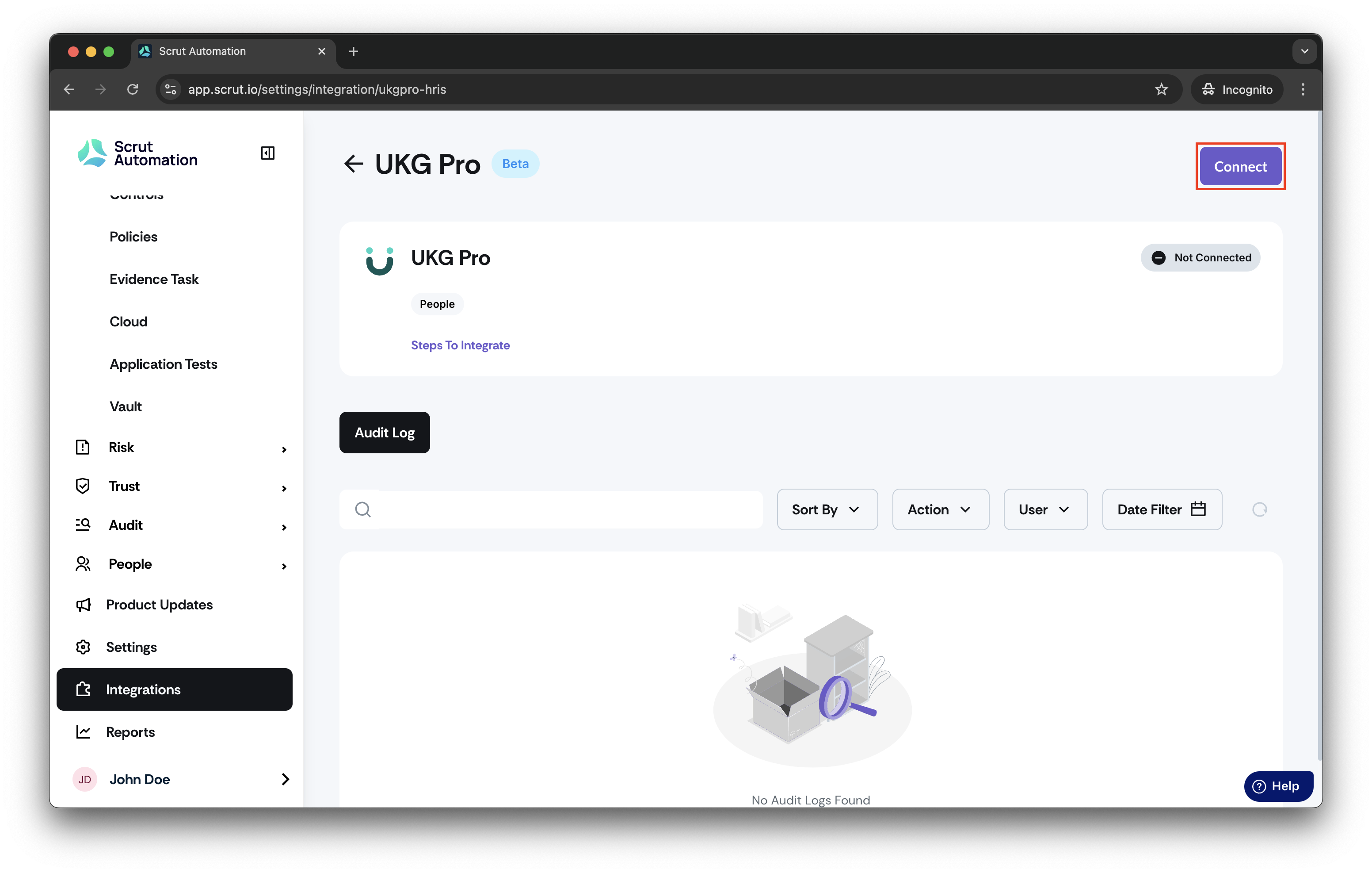
Task: Open the Sort By dropdown
Action: (827, 509)
